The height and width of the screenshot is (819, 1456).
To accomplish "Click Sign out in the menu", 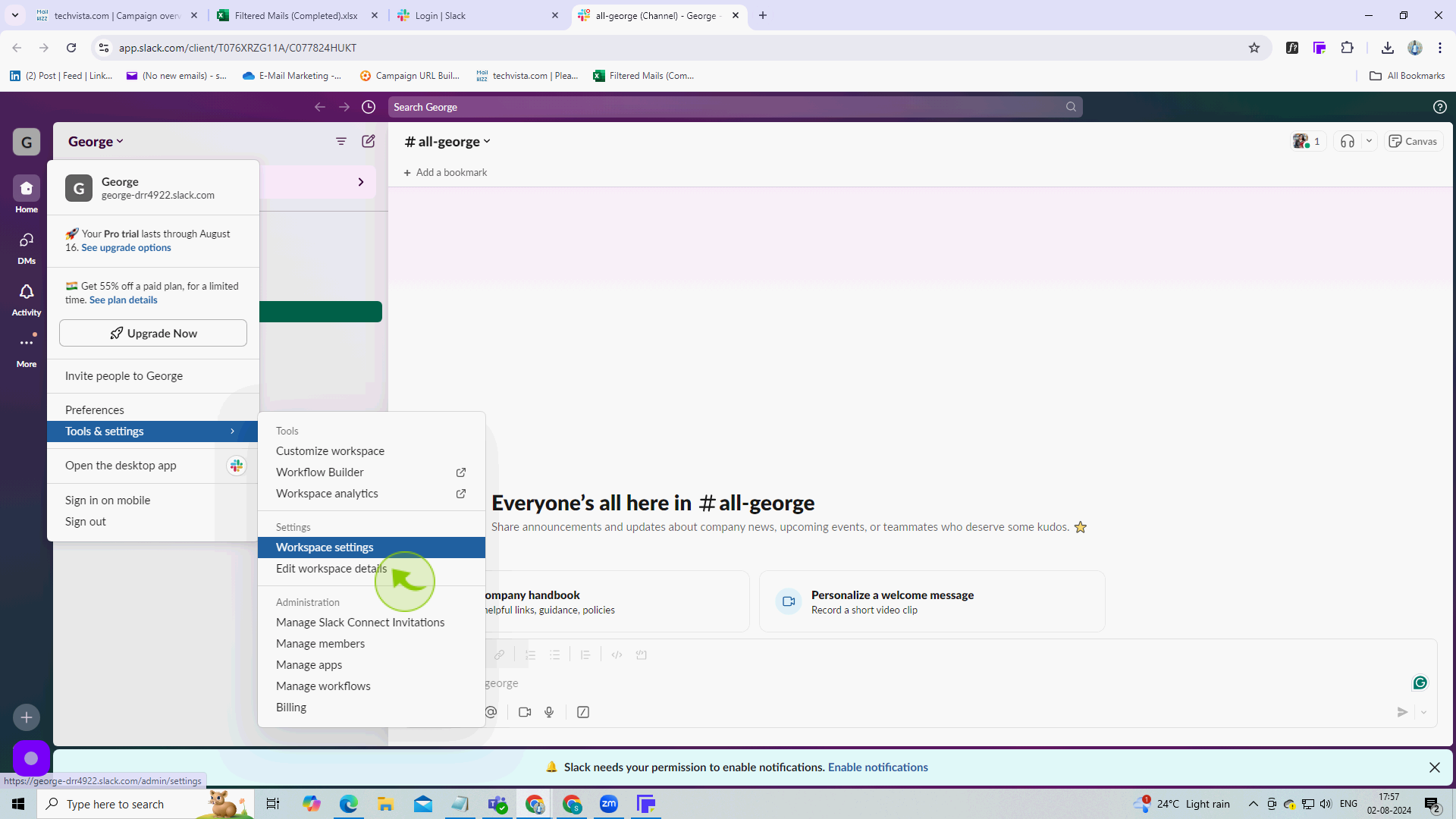I will (x=152, y=522).
